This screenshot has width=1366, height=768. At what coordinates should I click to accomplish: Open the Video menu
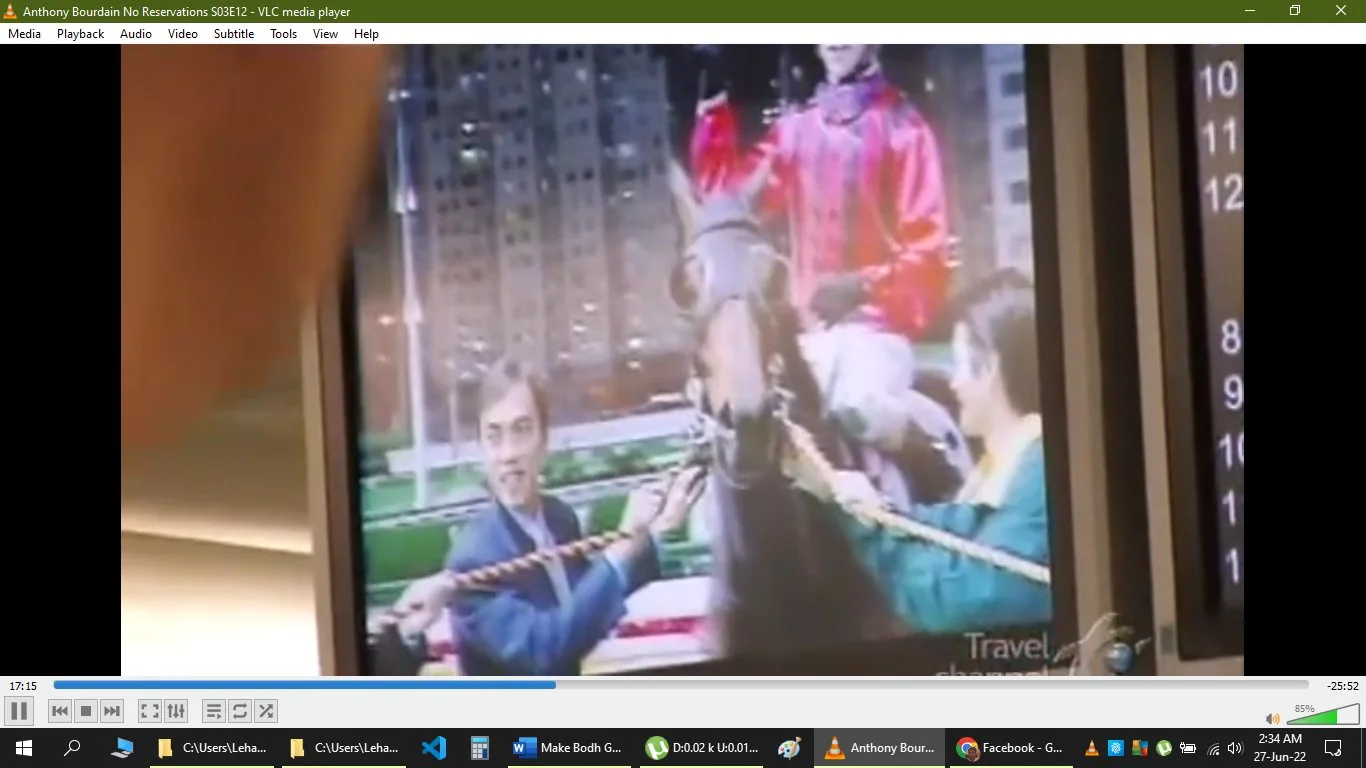pyautogui.click(x=183, y=34)
